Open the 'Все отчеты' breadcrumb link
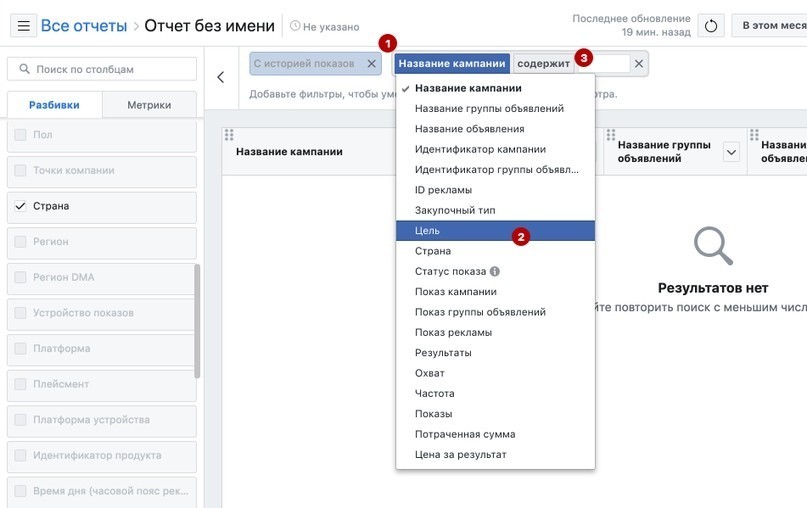Image resolution: width=807 pixels, height=508 pixels. 84,25
